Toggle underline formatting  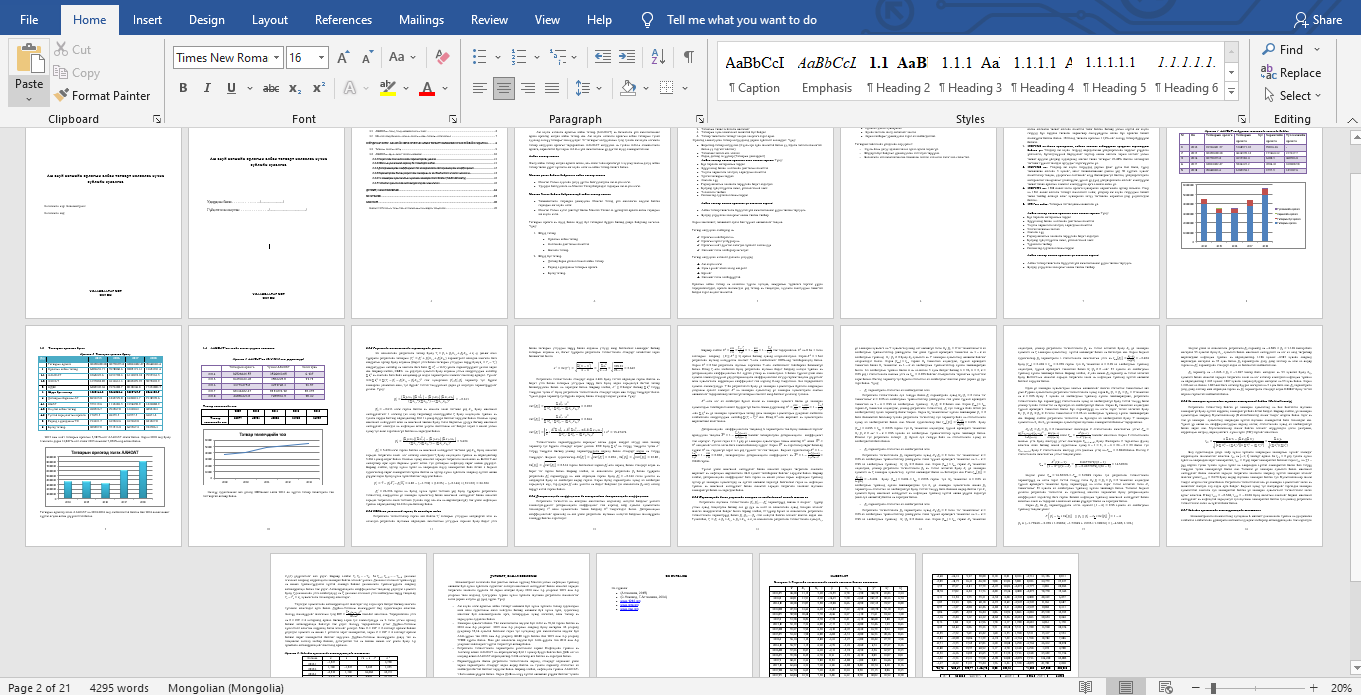(233, 88)
